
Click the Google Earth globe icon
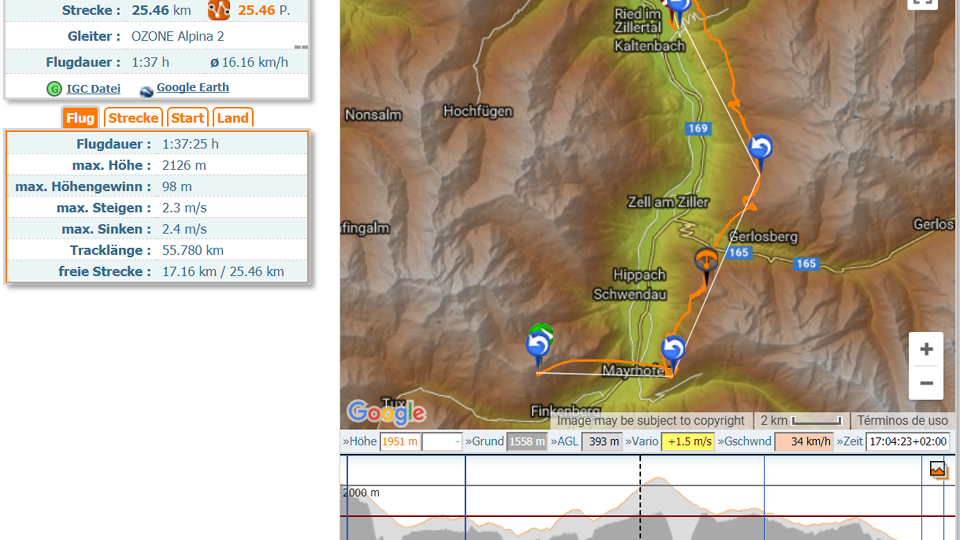pyautogui.click(x=146, y=91)
